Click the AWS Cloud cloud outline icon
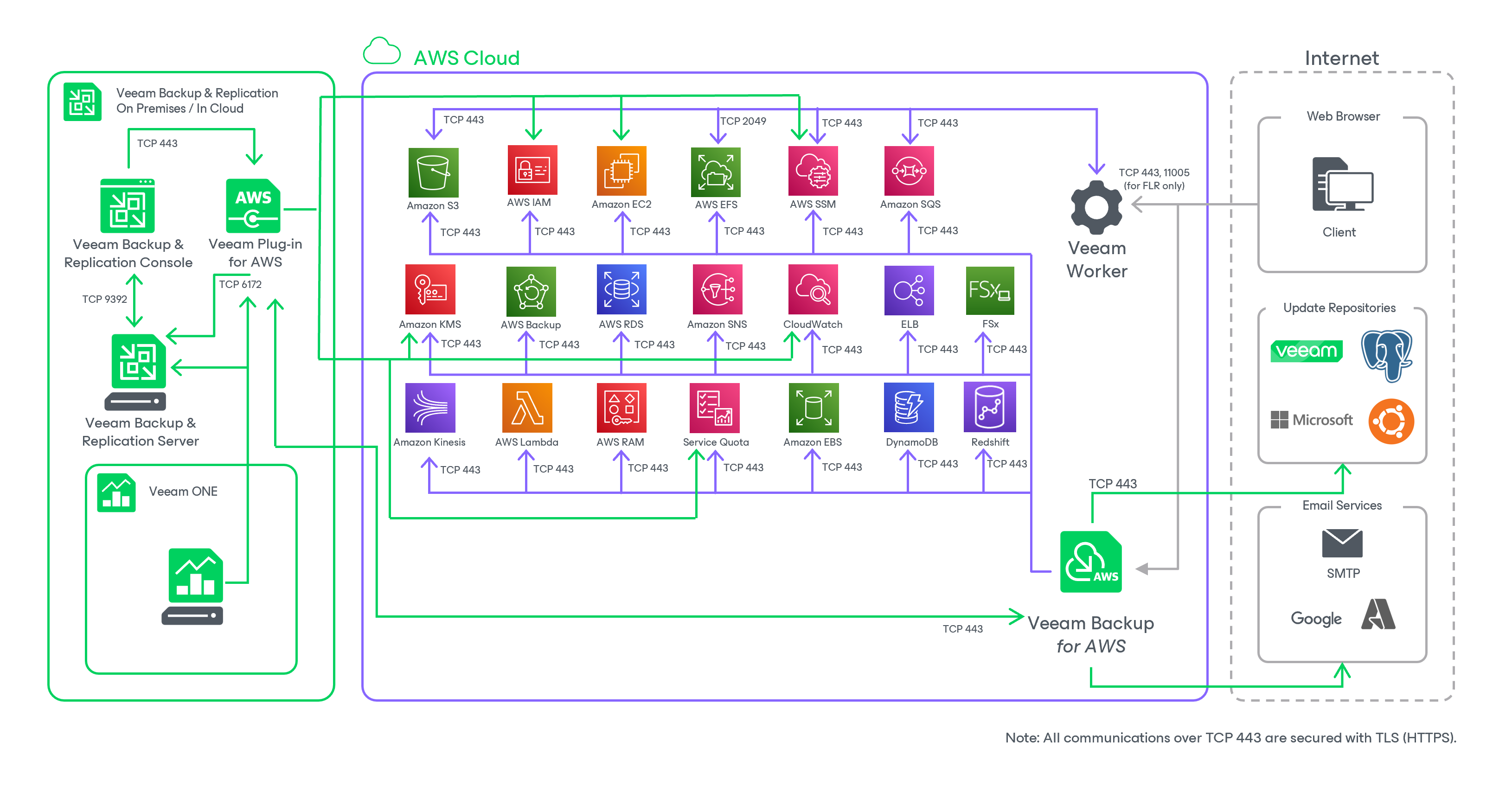The height and width of the screenshot is (793, 1512). pyautogui.click(x=382, y=51)
